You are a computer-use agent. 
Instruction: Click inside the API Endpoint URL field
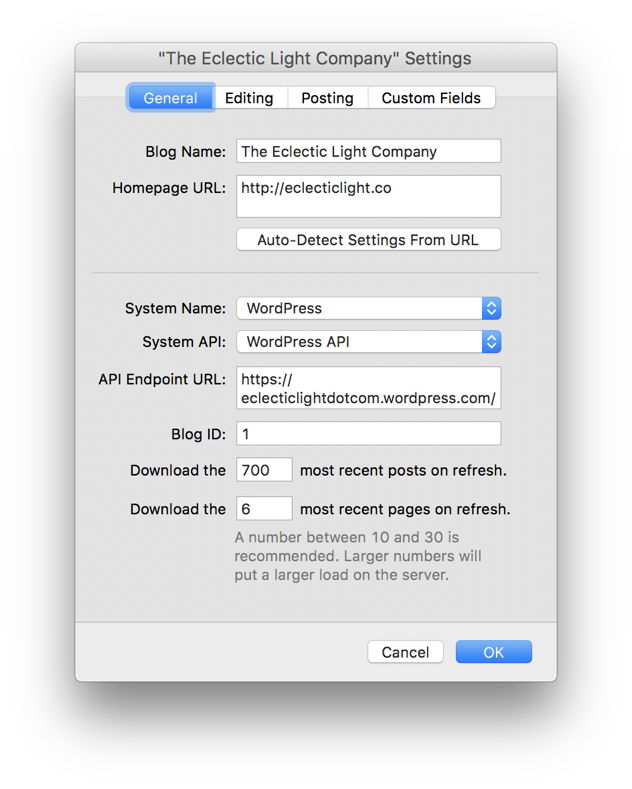368,388
